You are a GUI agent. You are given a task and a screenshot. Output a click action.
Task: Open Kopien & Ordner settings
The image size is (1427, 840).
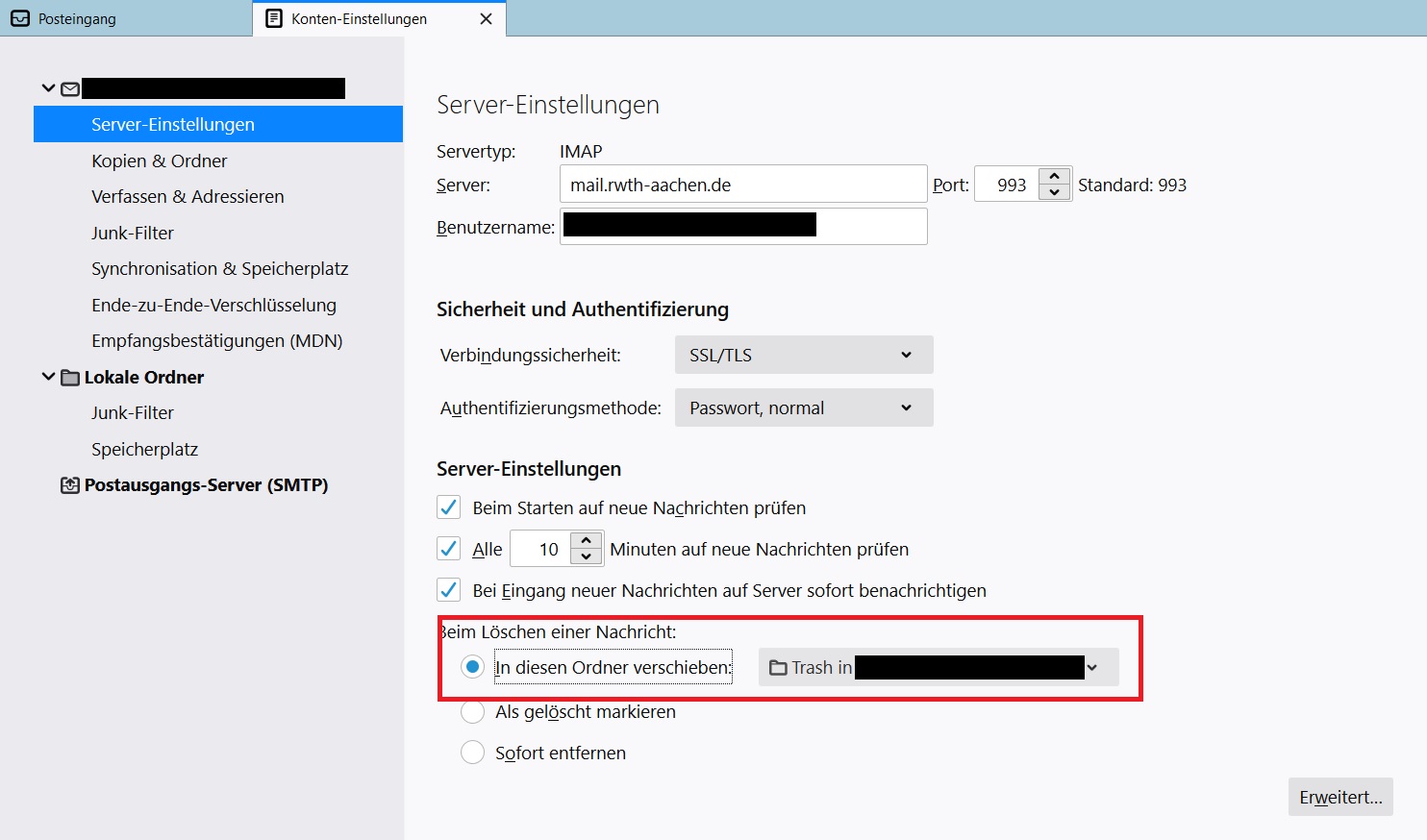pyautogui.click(x=160, y=161)
